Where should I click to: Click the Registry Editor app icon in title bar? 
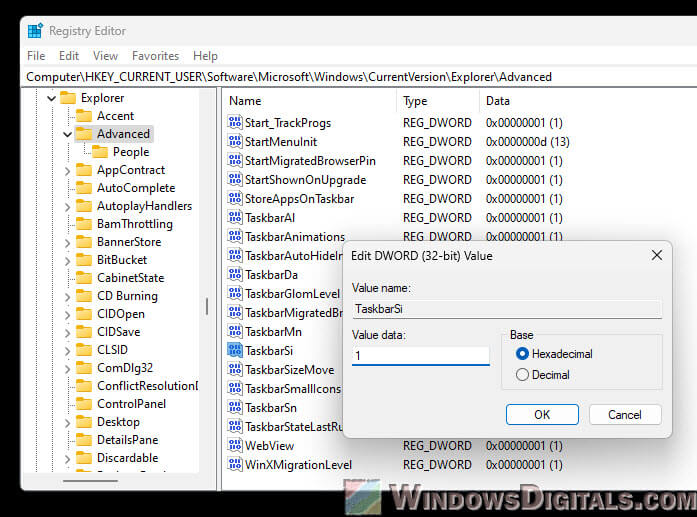pos(35,31)
